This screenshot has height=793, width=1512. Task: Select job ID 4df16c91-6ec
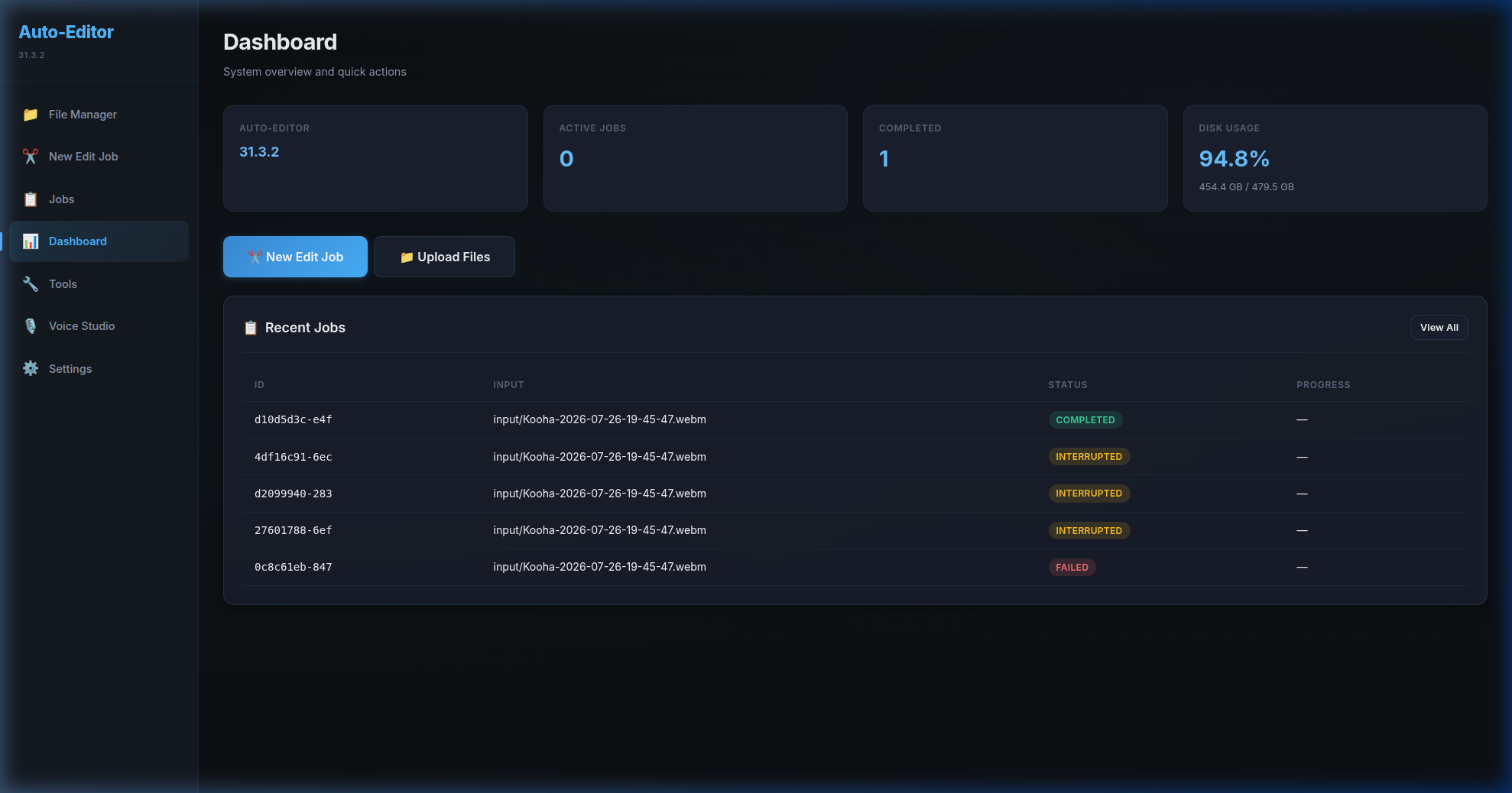coord(293,457)
